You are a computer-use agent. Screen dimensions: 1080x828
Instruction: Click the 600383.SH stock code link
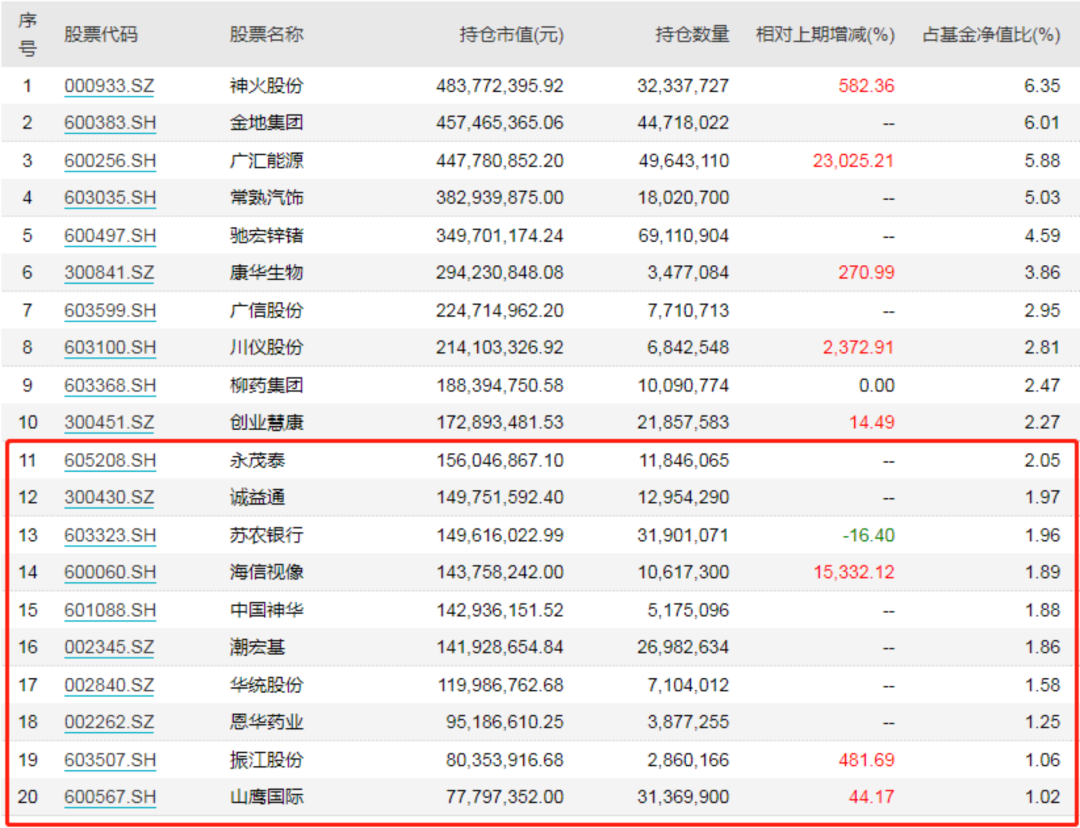(110, 123)
